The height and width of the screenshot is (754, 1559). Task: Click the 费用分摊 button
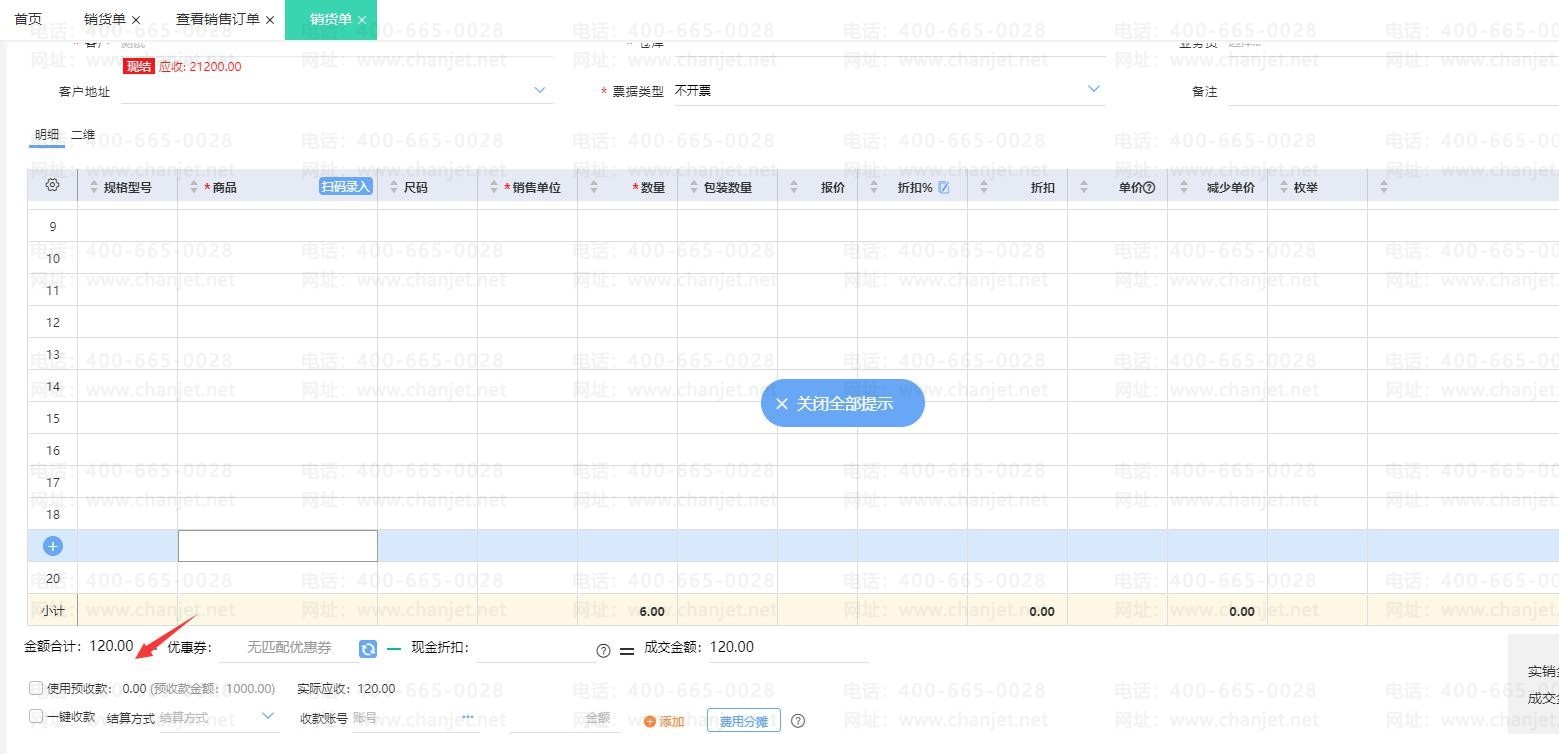click(x=743, y=720)
